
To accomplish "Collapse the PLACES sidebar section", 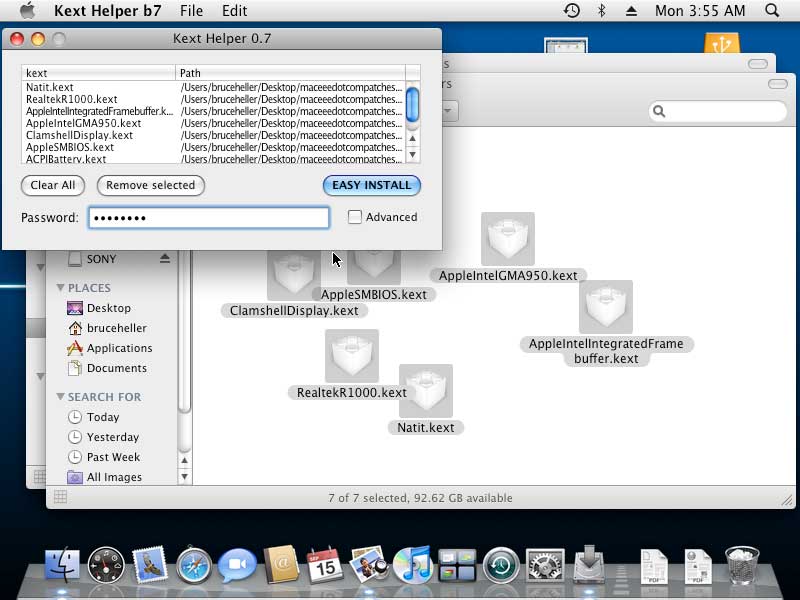I will (60, 288).
